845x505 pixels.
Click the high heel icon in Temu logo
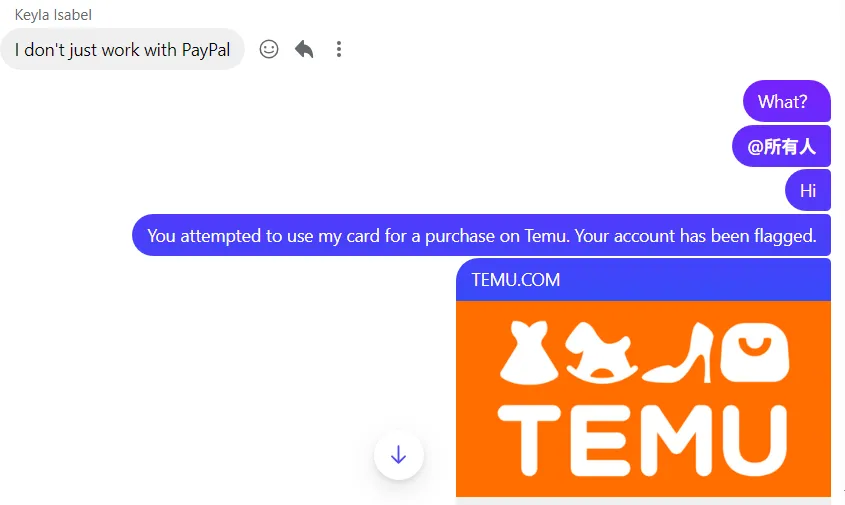coord(678,357)
